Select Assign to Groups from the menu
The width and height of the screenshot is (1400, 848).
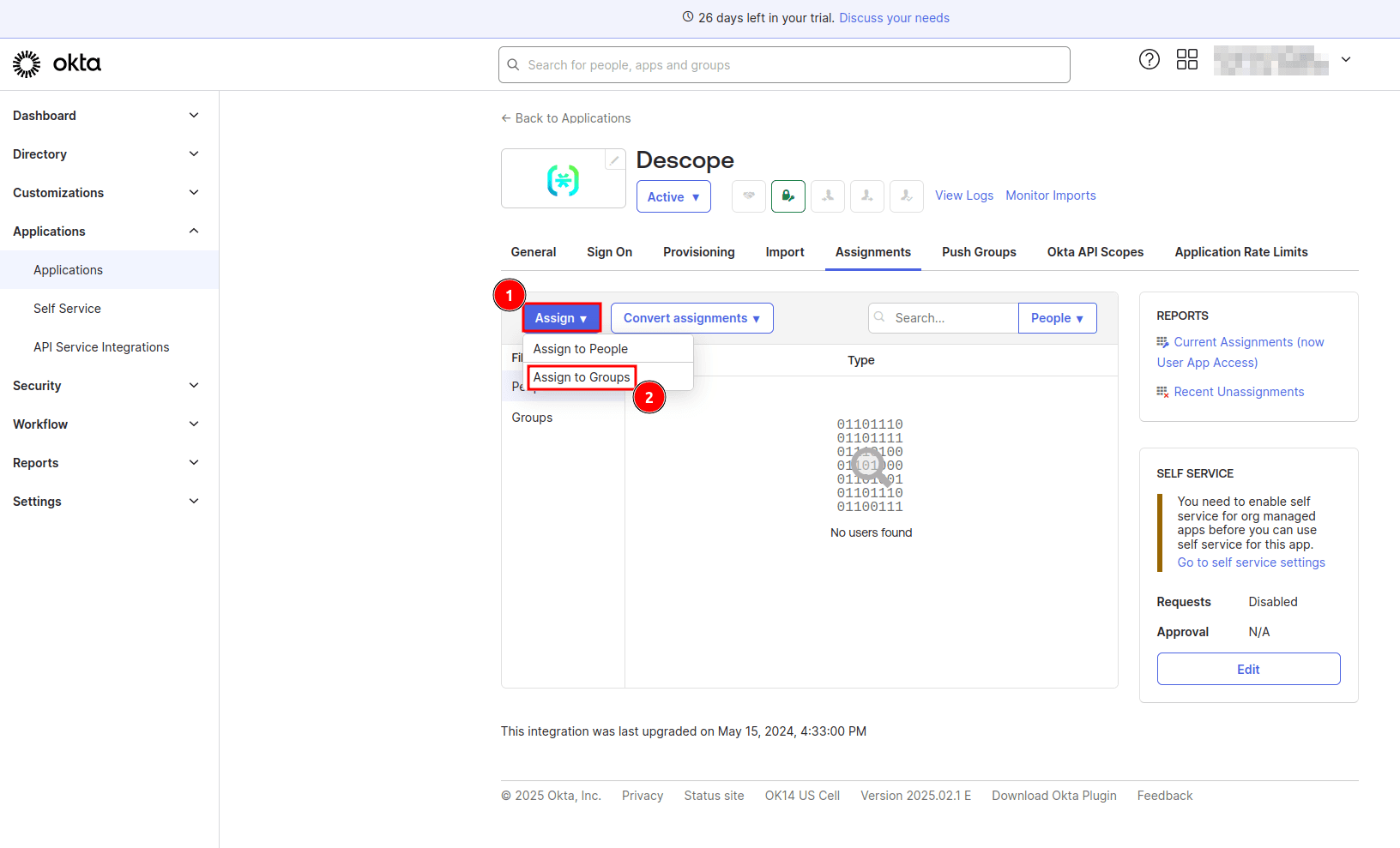coord(581,377)
